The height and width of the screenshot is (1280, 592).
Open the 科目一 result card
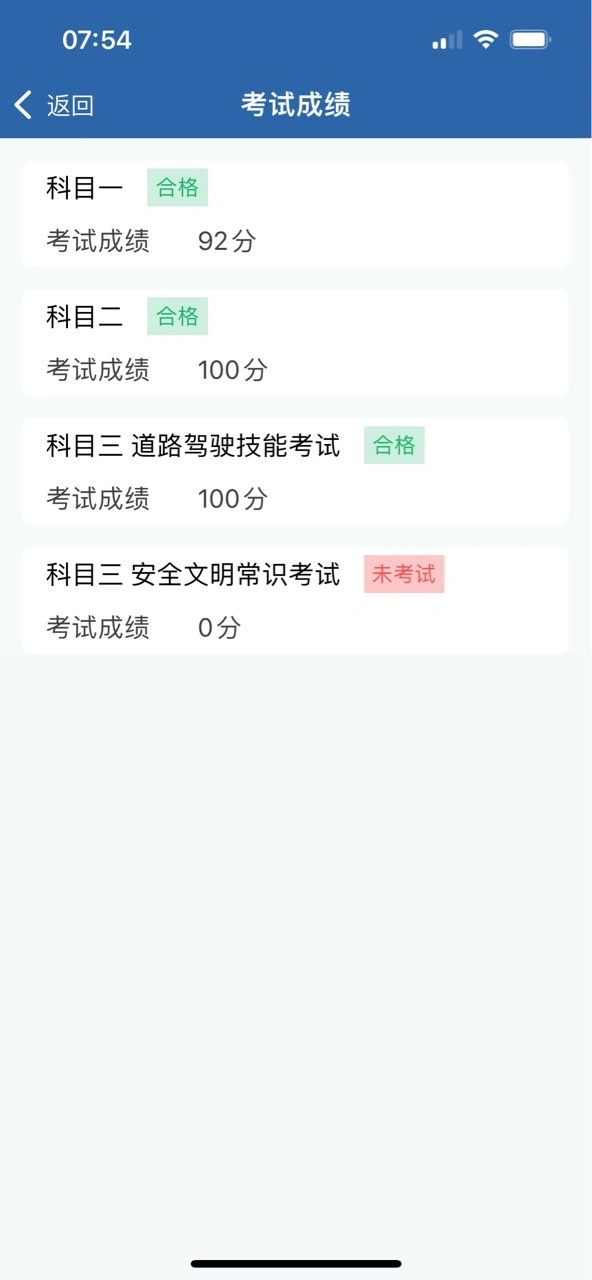(x=296, y=214)
